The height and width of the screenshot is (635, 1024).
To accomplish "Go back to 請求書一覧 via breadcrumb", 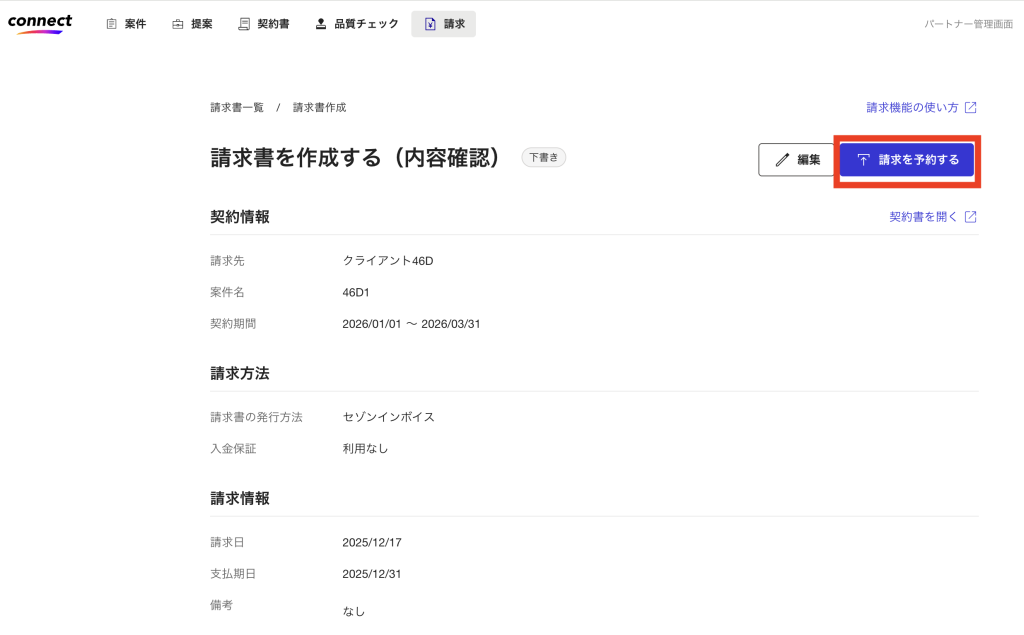I will 237,108.
